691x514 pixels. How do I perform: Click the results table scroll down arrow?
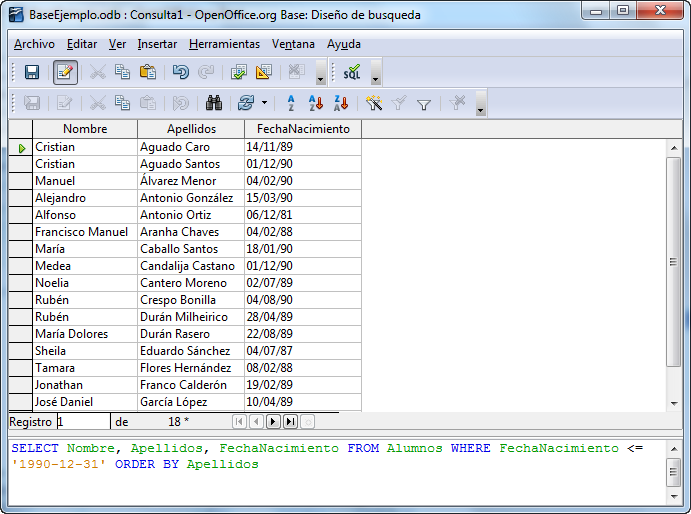coord(673,403)
